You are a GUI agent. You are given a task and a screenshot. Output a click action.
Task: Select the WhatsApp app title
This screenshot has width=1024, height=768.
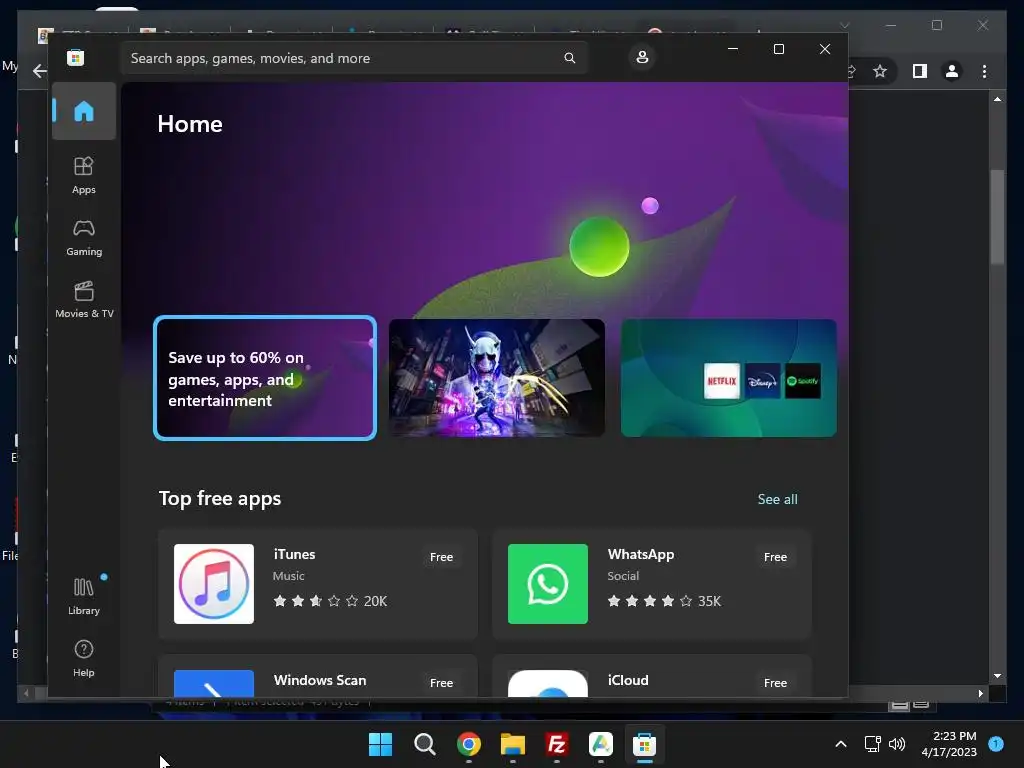coord(641,554)
